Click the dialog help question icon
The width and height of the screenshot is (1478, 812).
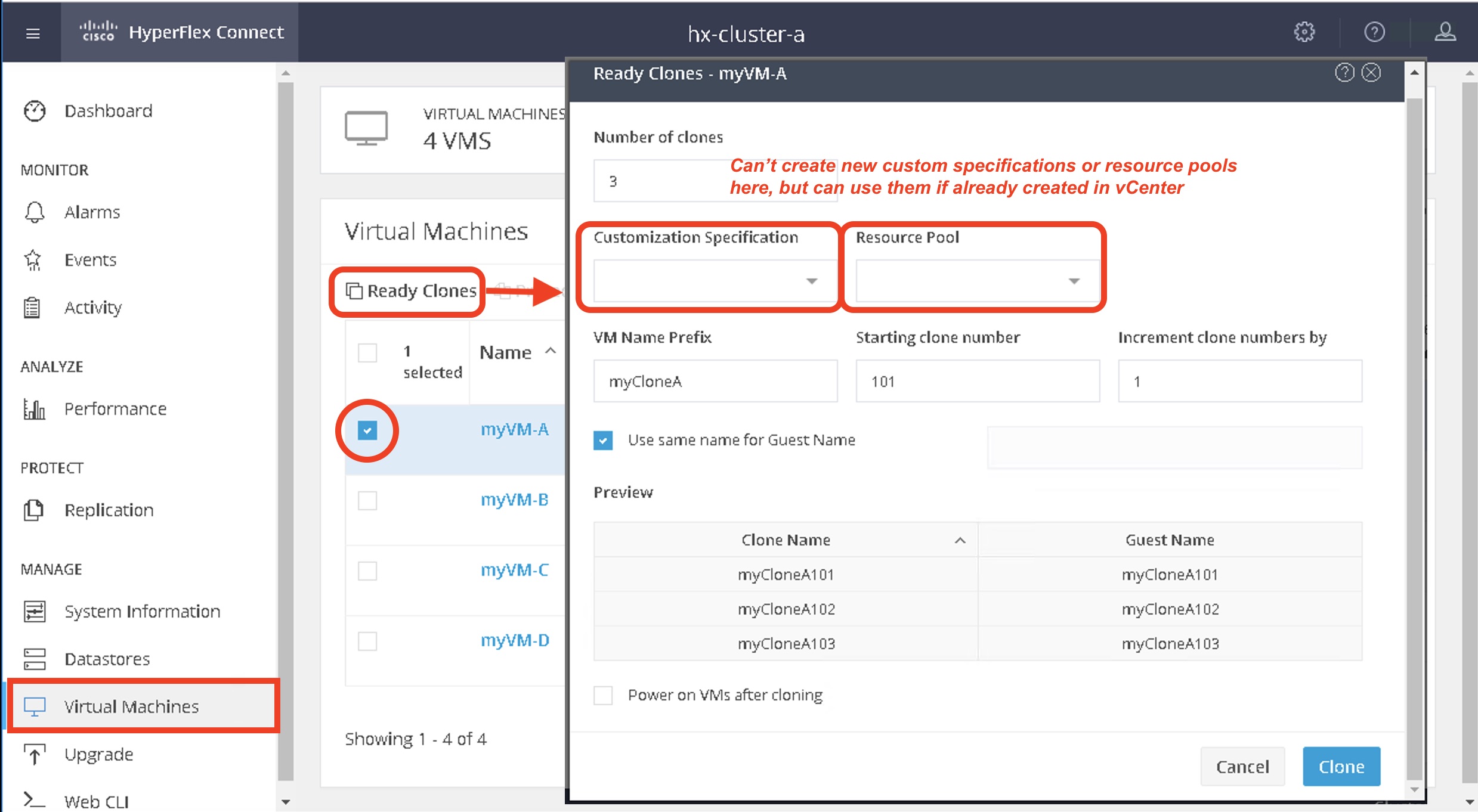coord(1344,73)
